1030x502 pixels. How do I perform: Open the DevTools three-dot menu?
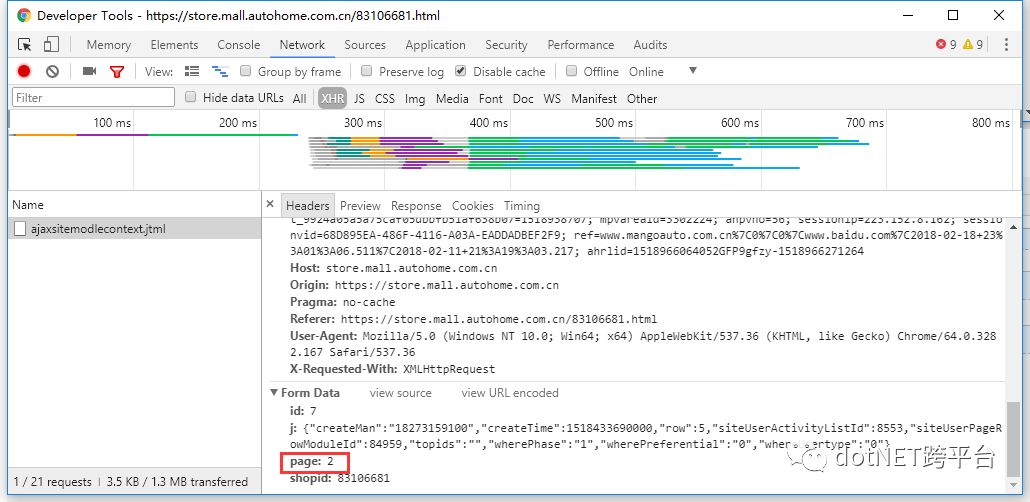1006,45
